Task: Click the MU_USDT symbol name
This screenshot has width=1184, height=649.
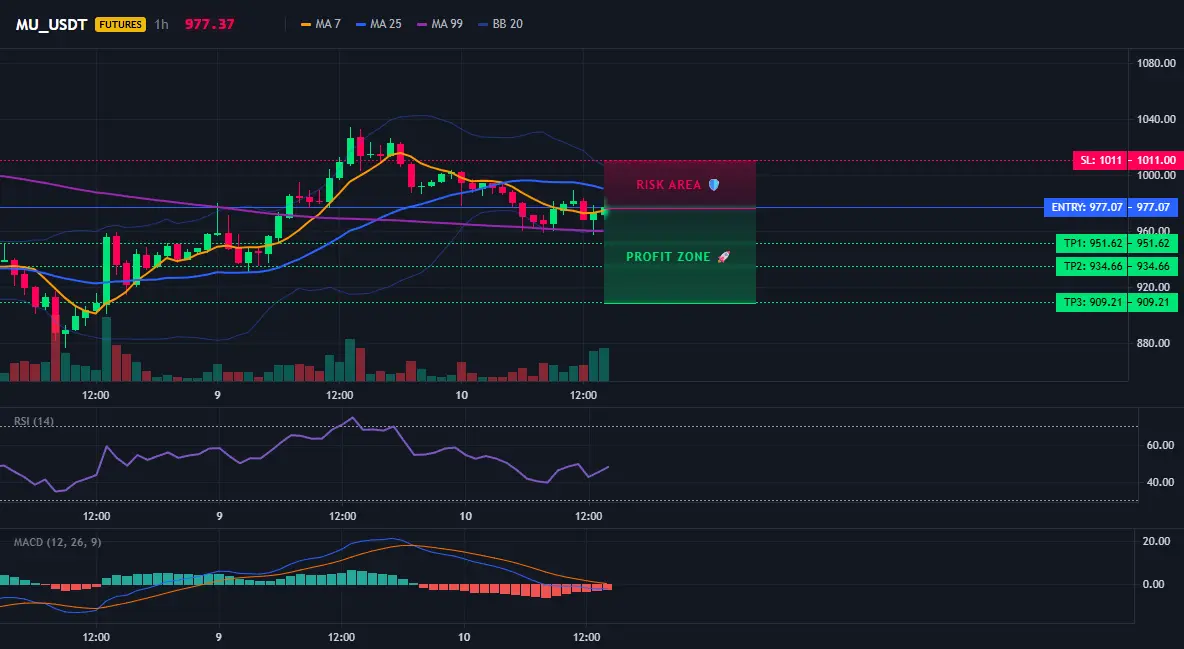Action: [52, 24]
